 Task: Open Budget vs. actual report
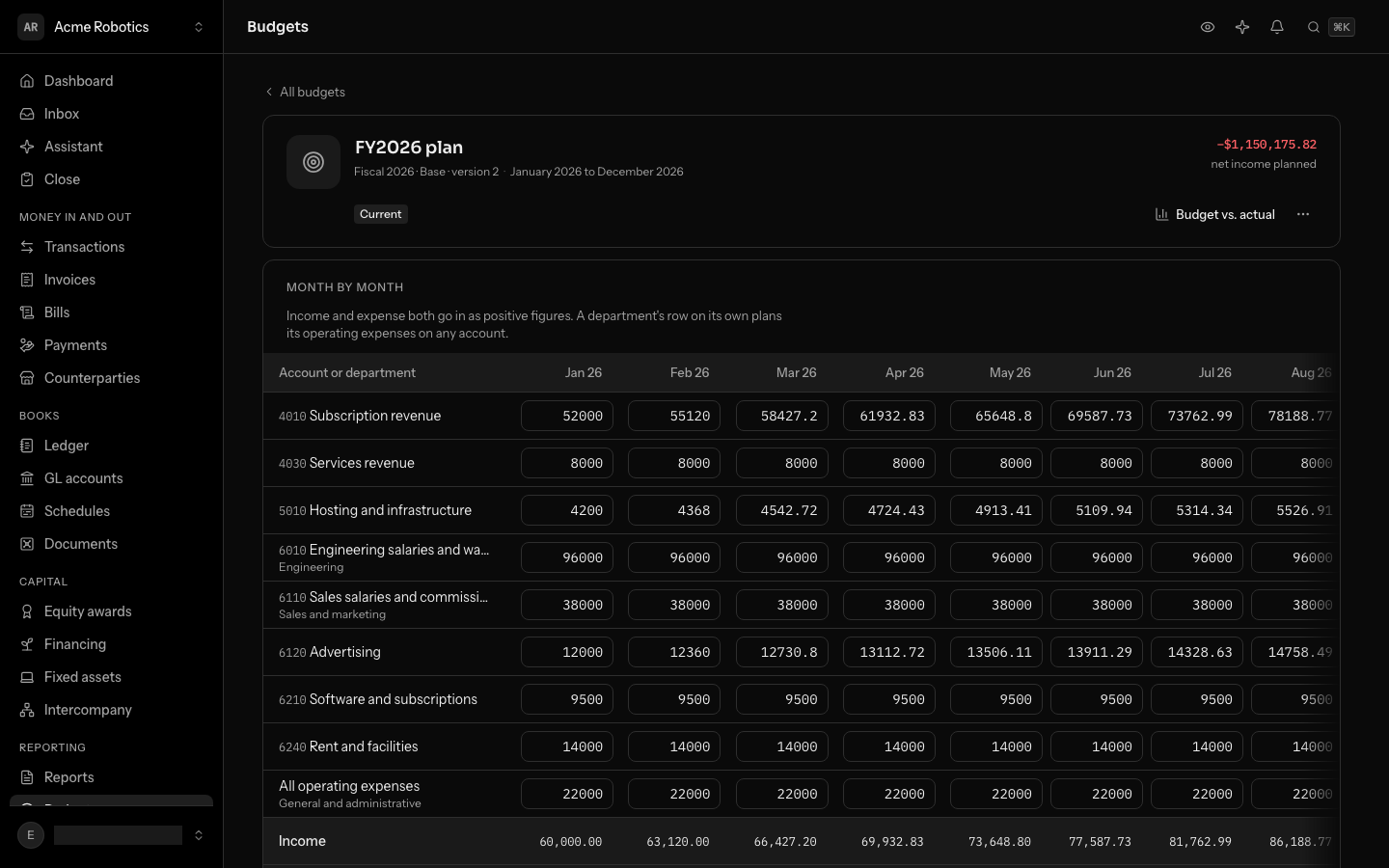click(1215, 214)
